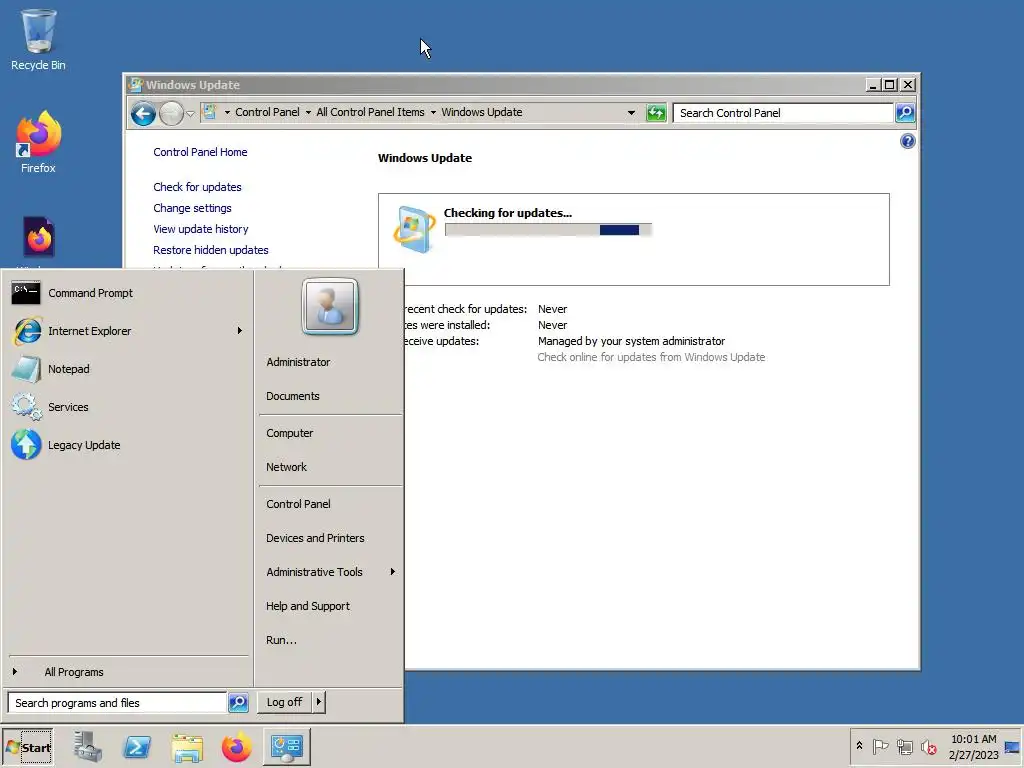Expand the All Control Panel Items breadcrumb arrow
This screenshot has height=768, width=1024.
(308, 112)
